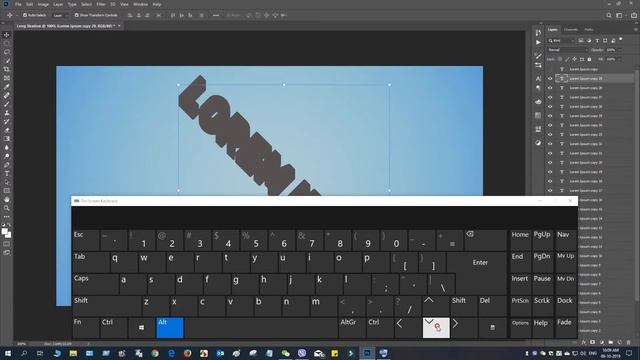Open the Layers panel flyout menu

pyautogui.click(x=636, y=30)
